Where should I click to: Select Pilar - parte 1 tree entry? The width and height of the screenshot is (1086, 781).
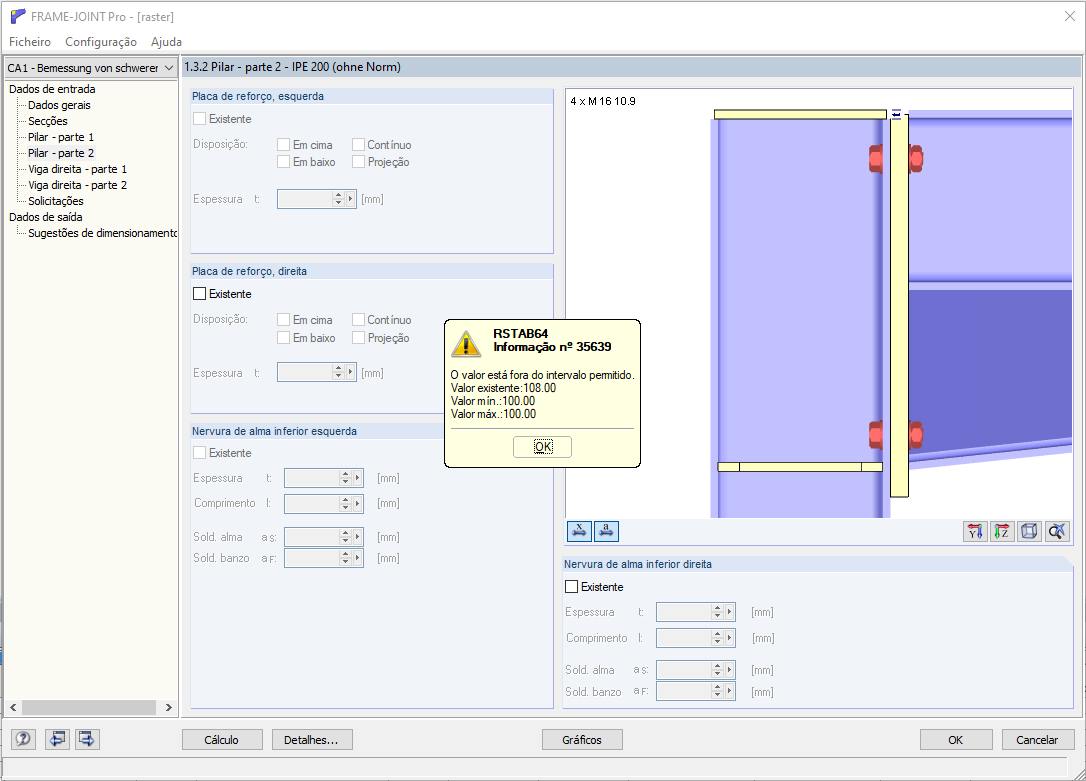point(61,136)
